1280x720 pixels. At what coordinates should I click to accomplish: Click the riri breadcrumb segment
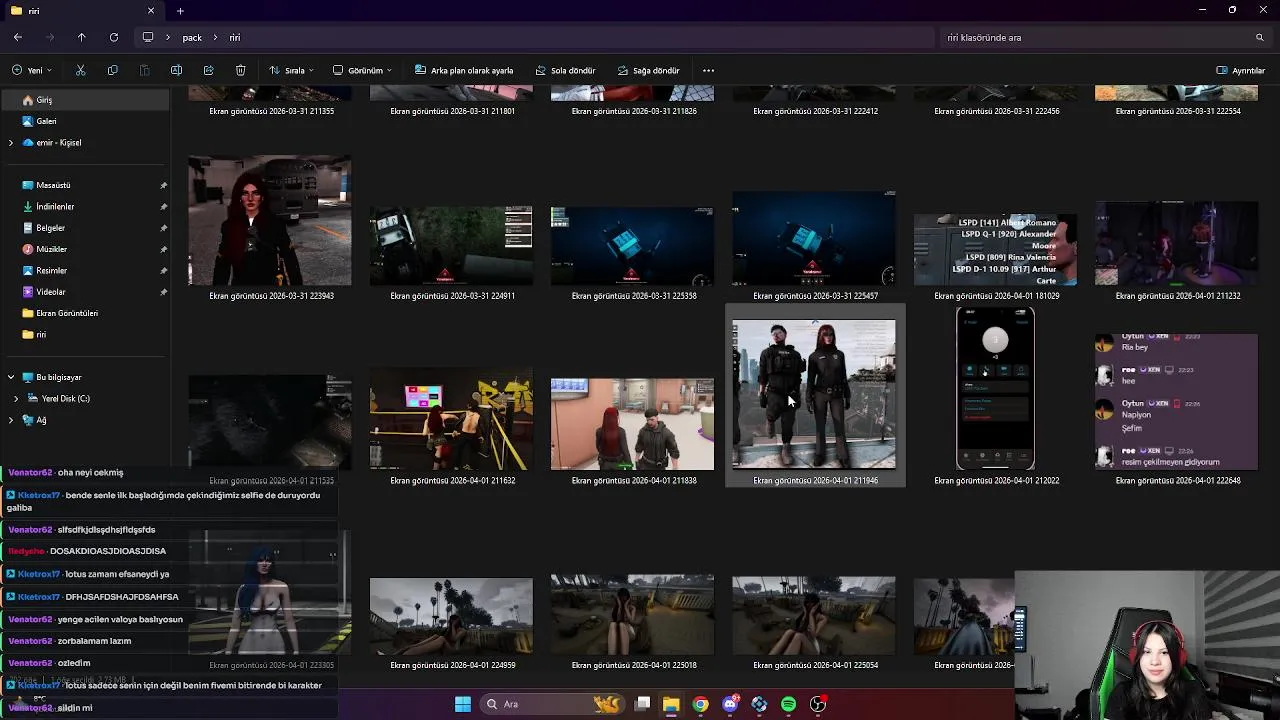pos(235,37)
